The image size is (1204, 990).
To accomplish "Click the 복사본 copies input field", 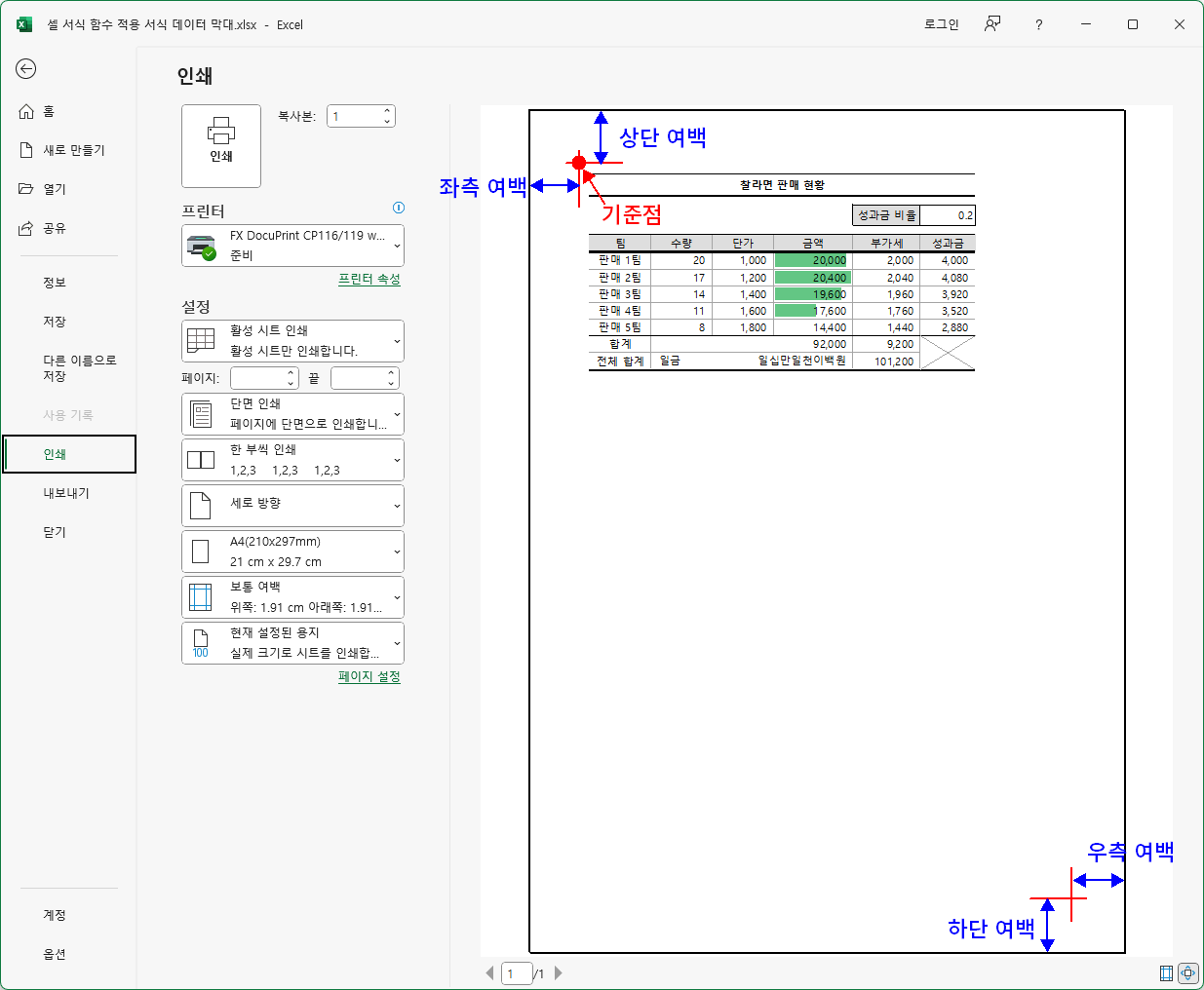I will click(x=354, y=116).
